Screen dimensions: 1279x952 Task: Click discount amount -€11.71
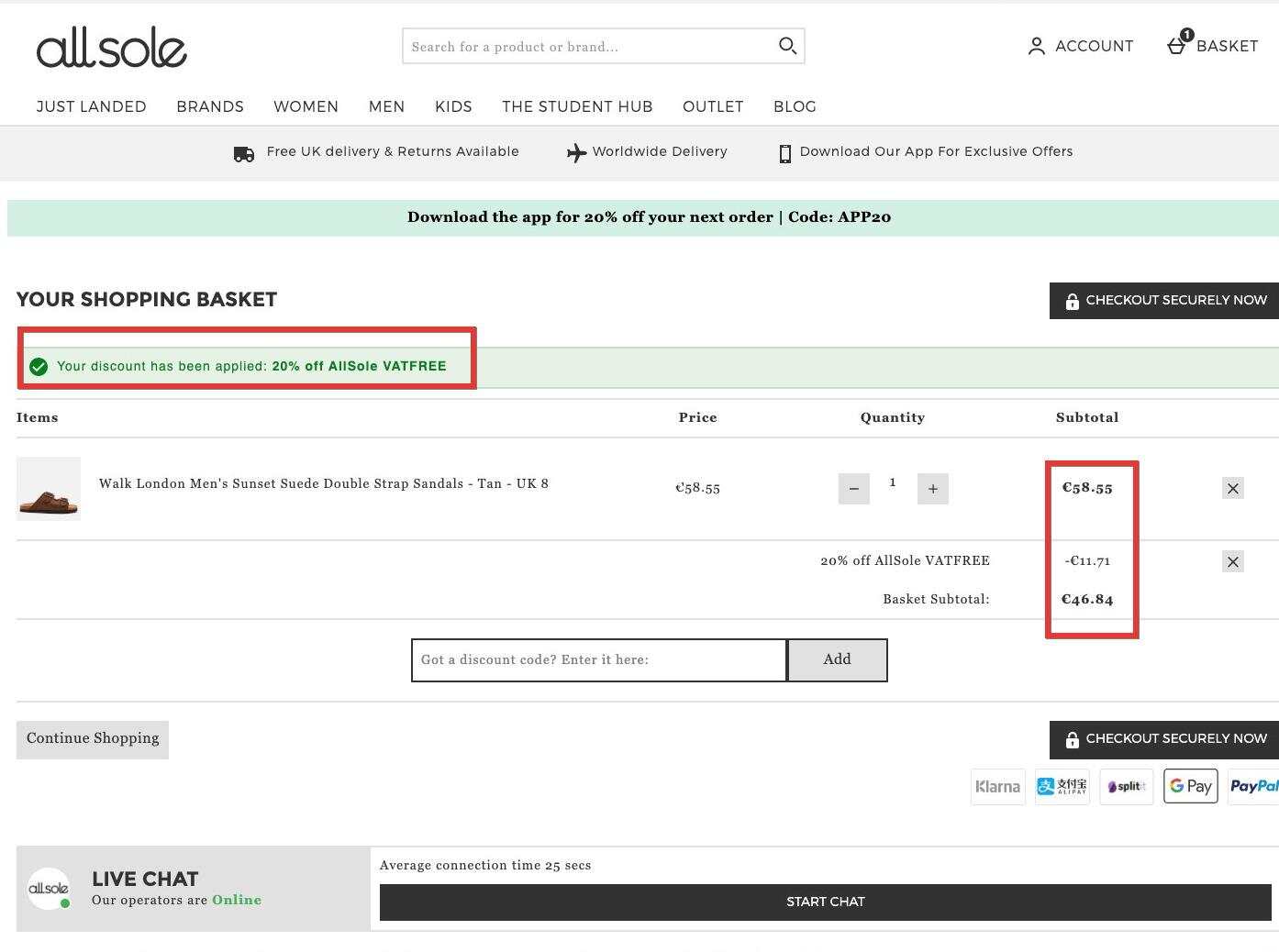pyautogui.click(x=1087, y=561)
